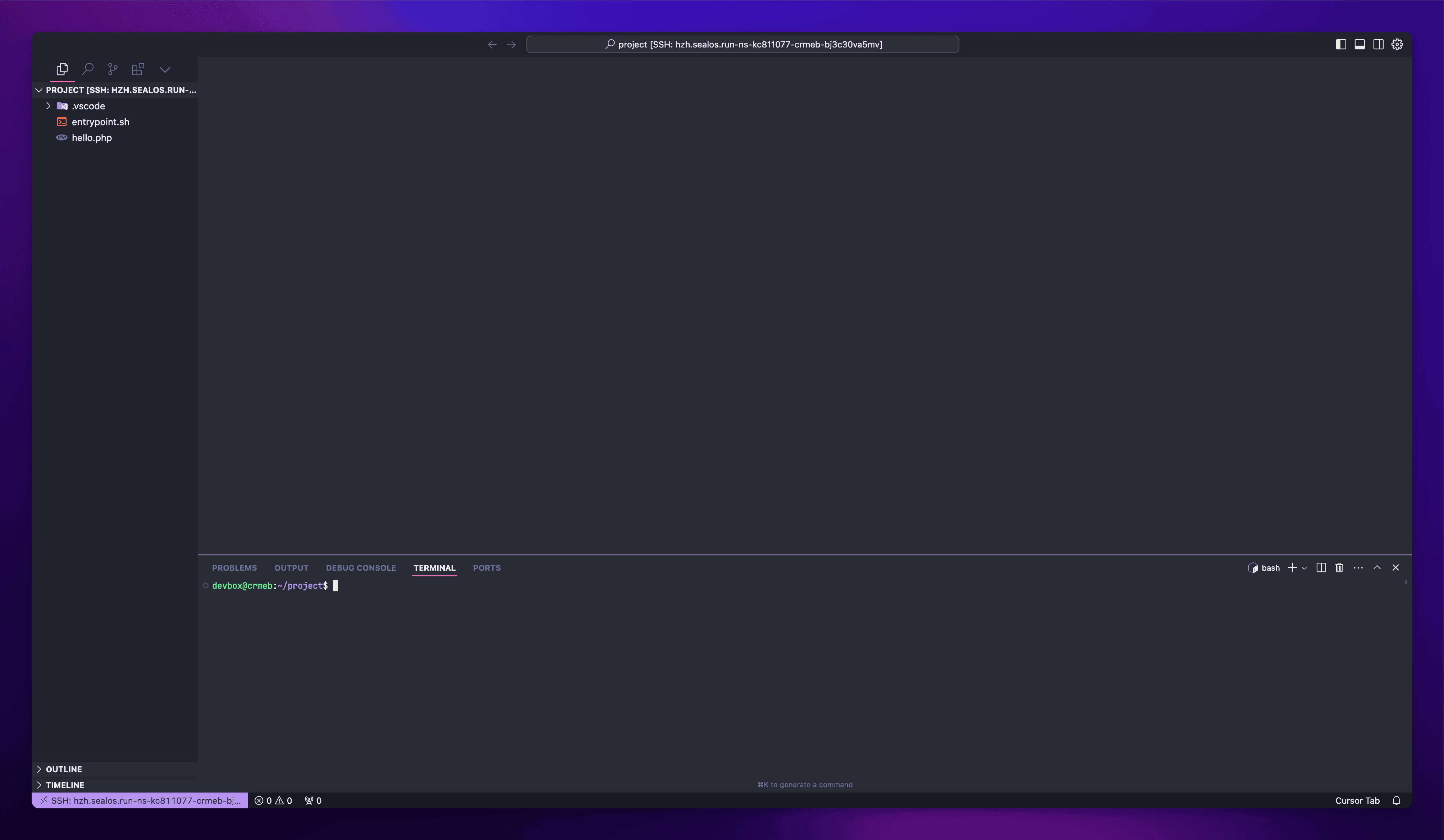Click SSH remote connection status indicator
The image size is (1444, 840).
(140, 800)
